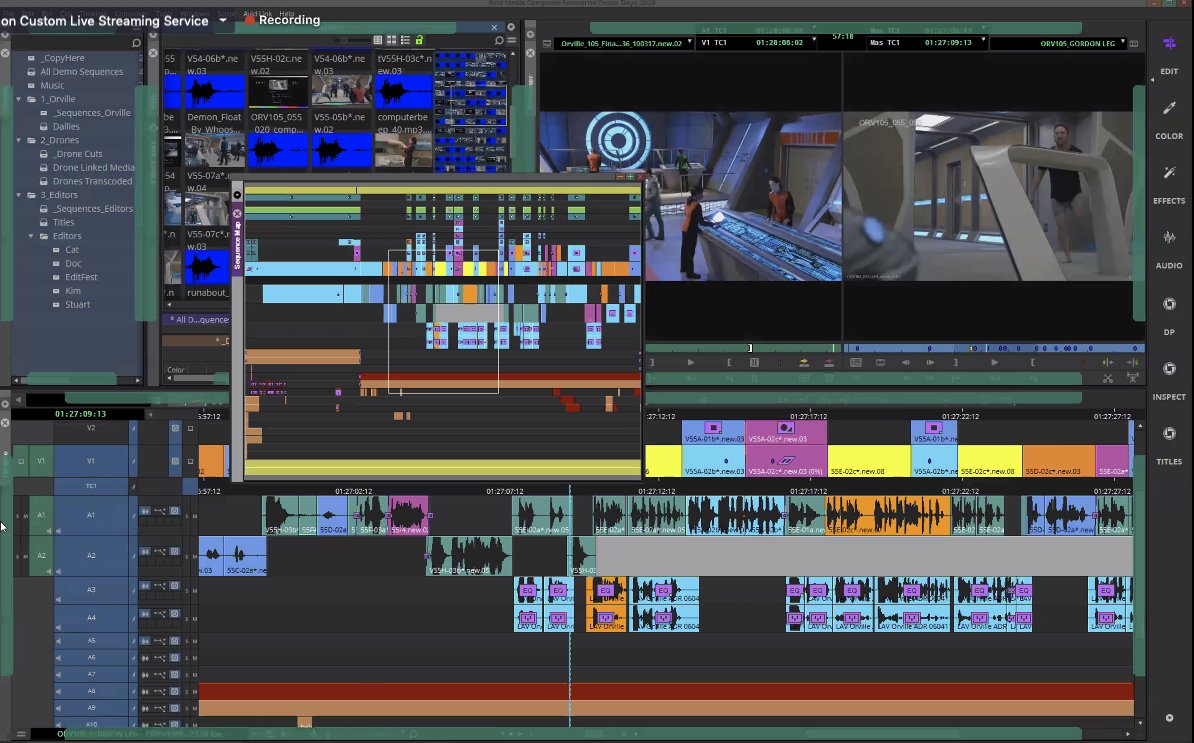
Task: Open the Titles bin
Action: coord(63,222)
